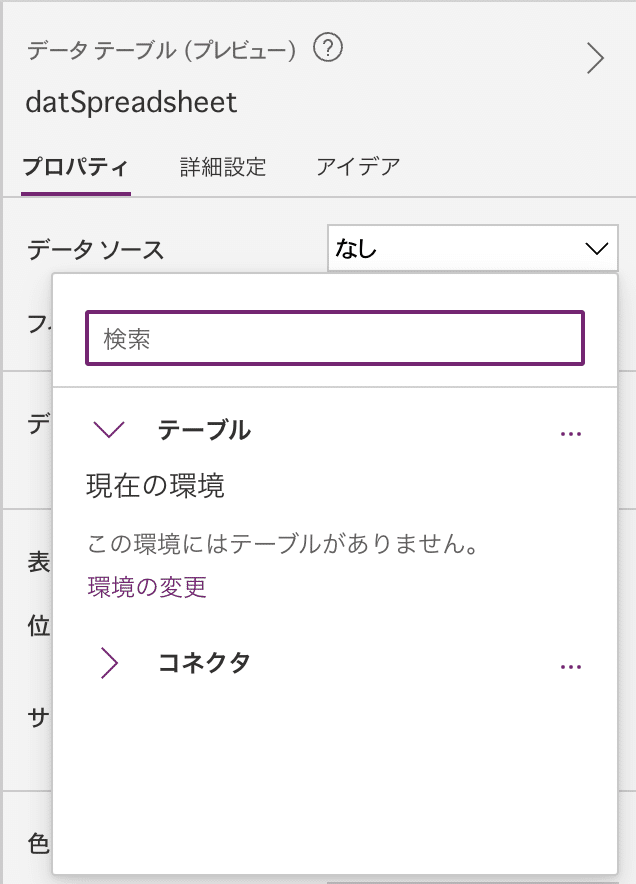The height and width of the screenshot is (884, 636).
Task: Click the 環境の変更 link
Action: [147, 587]
